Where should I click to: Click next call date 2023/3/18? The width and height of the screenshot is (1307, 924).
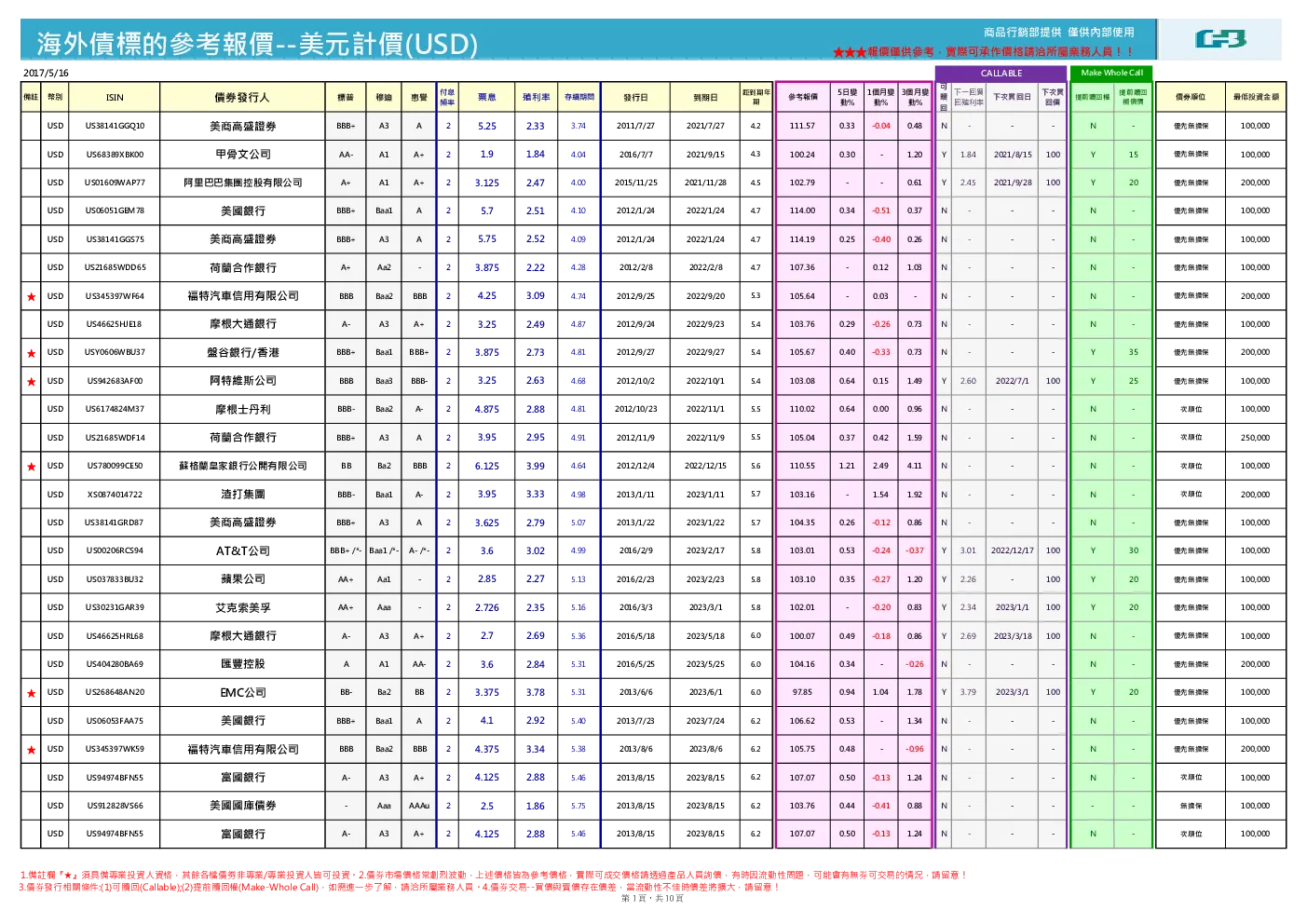point(1013,636)
